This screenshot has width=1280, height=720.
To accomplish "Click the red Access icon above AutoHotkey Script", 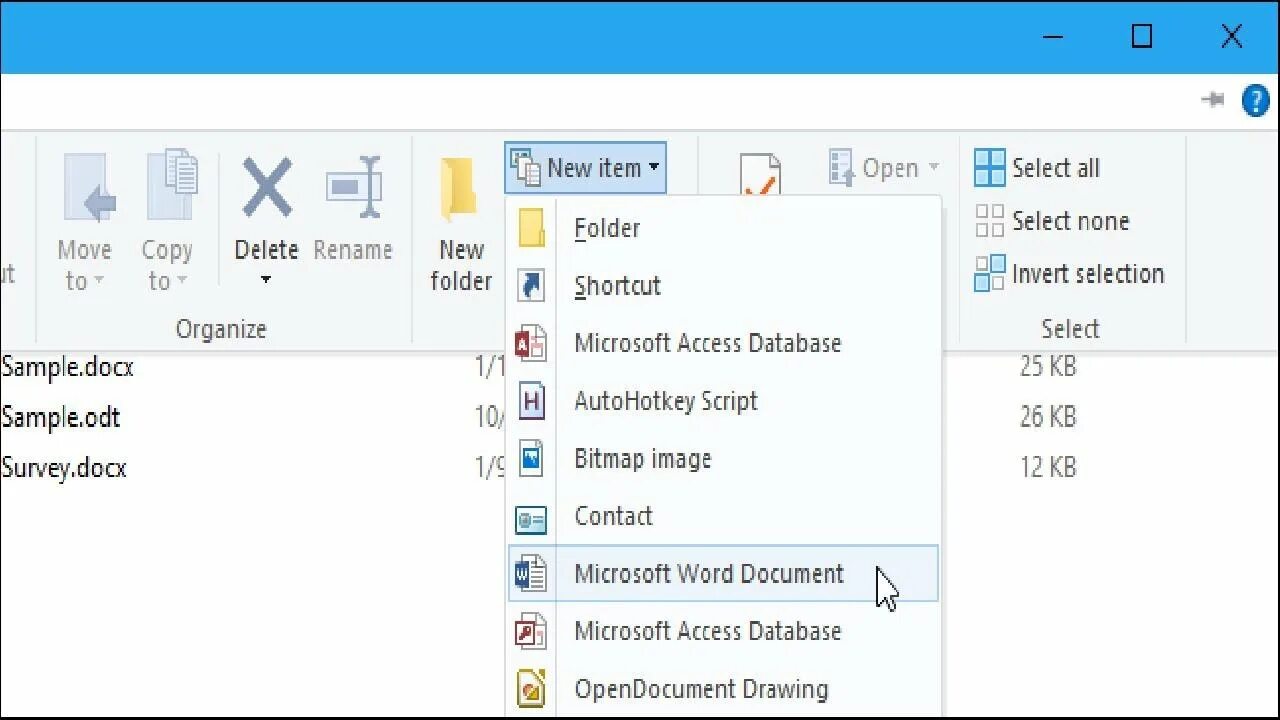I will coord(531,344).
